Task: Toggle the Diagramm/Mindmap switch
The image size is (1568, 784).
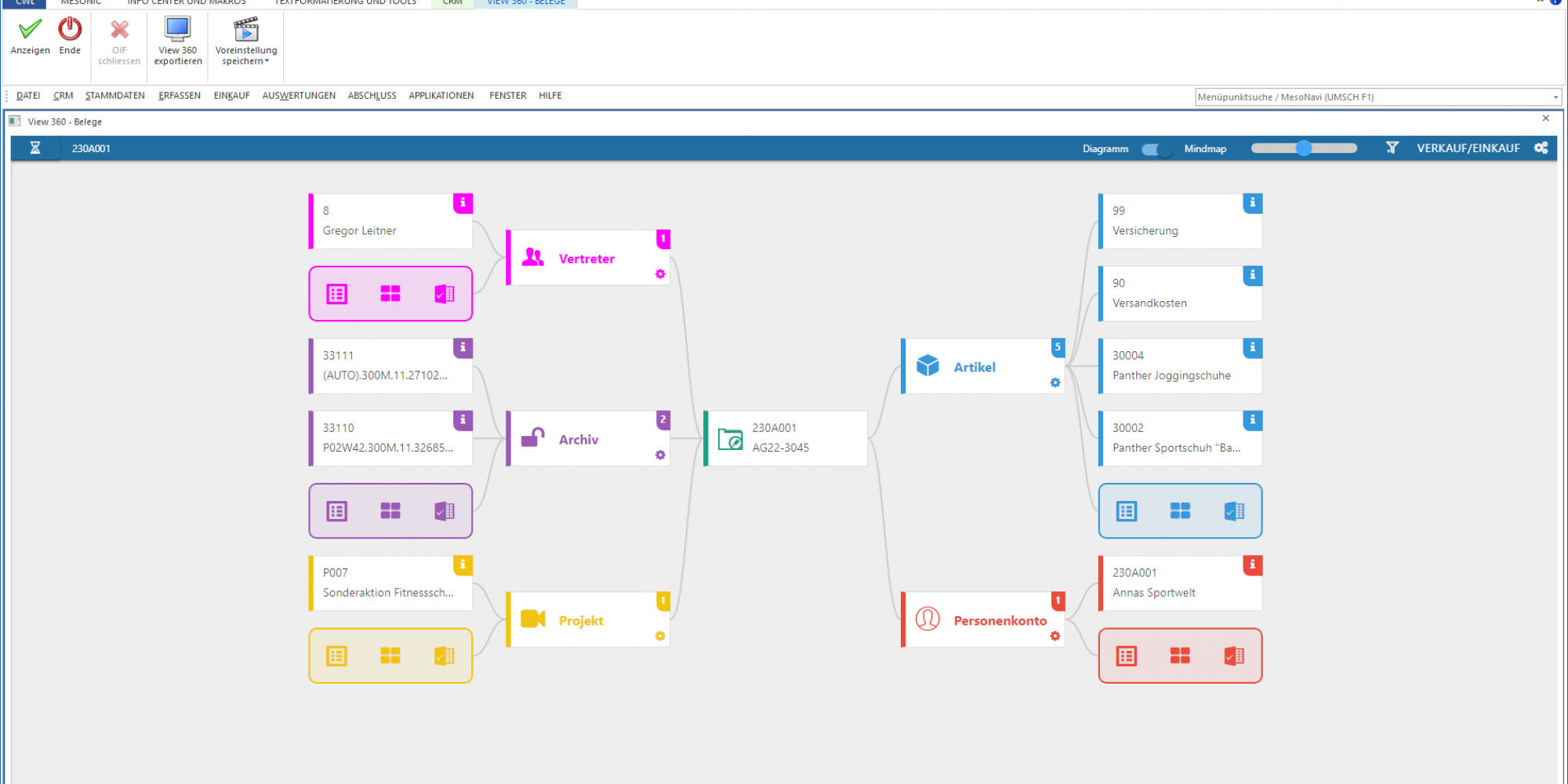Action: click(1156, 149)
